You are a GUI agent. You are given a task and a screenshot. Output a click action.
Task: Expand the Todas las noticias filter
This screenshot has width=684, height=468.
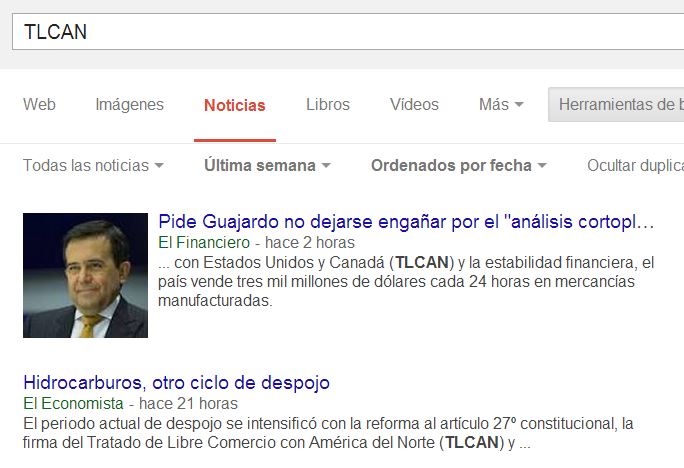(x=93, y=166)
